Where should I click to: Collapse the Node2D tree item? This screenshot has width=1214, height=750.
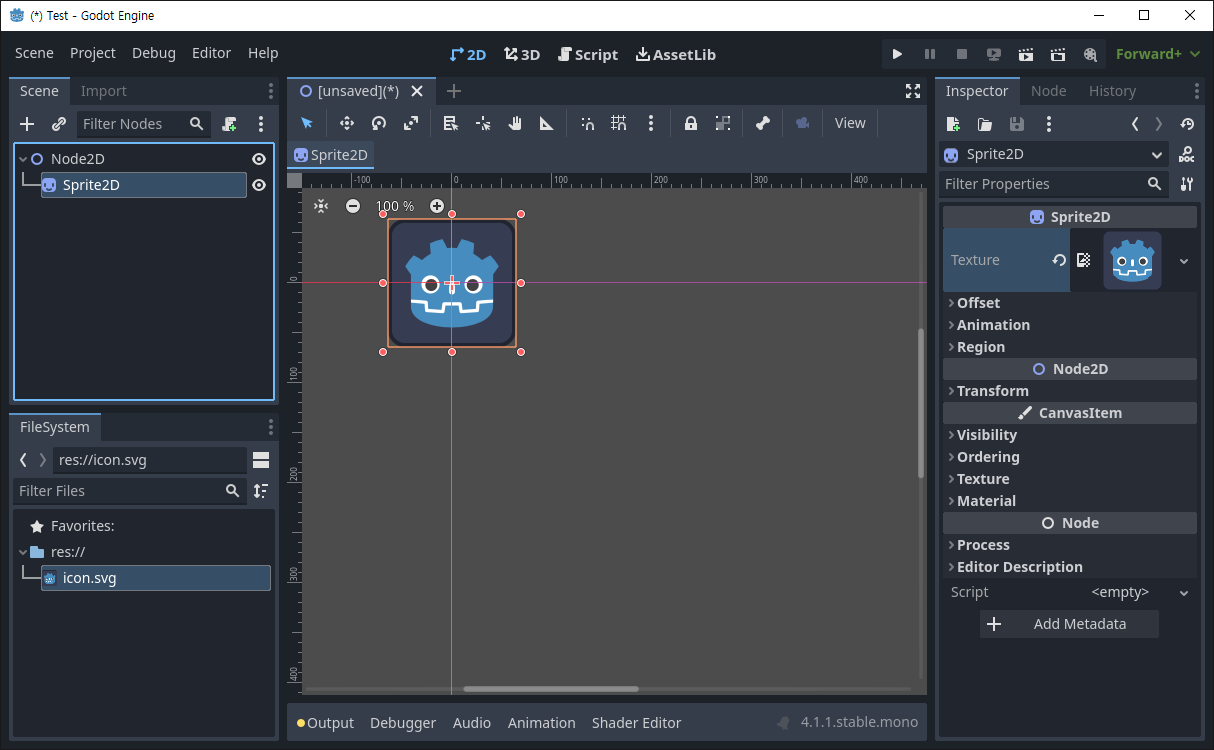pyautogui.click(x=22, y=159)
